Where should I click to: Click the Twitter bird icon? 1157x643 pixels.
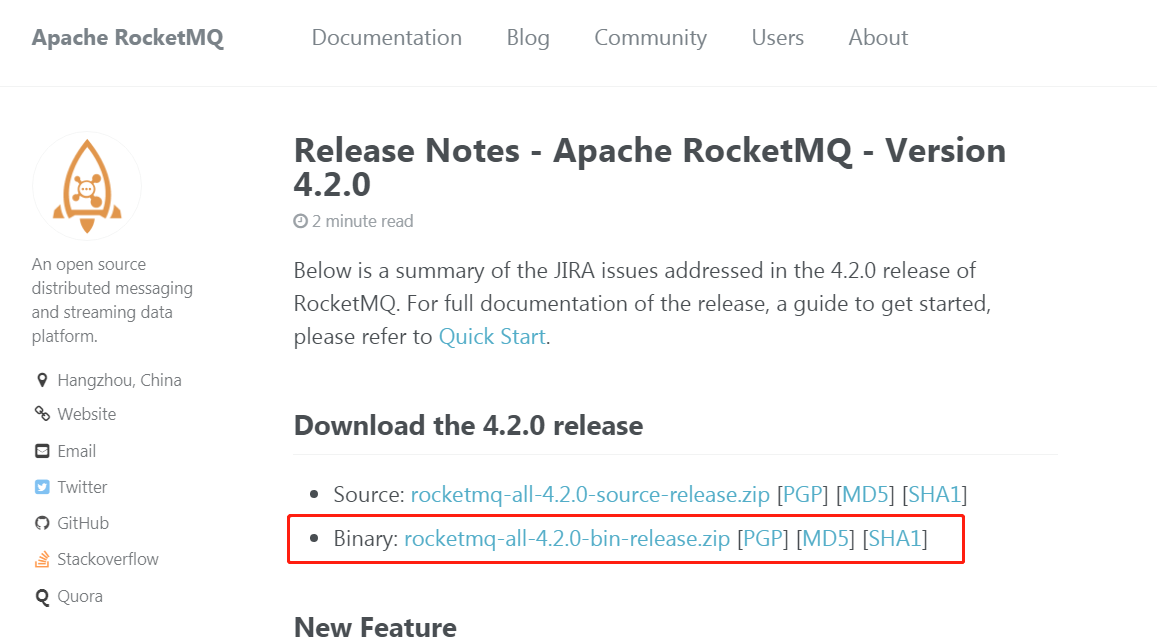point(42,487)
